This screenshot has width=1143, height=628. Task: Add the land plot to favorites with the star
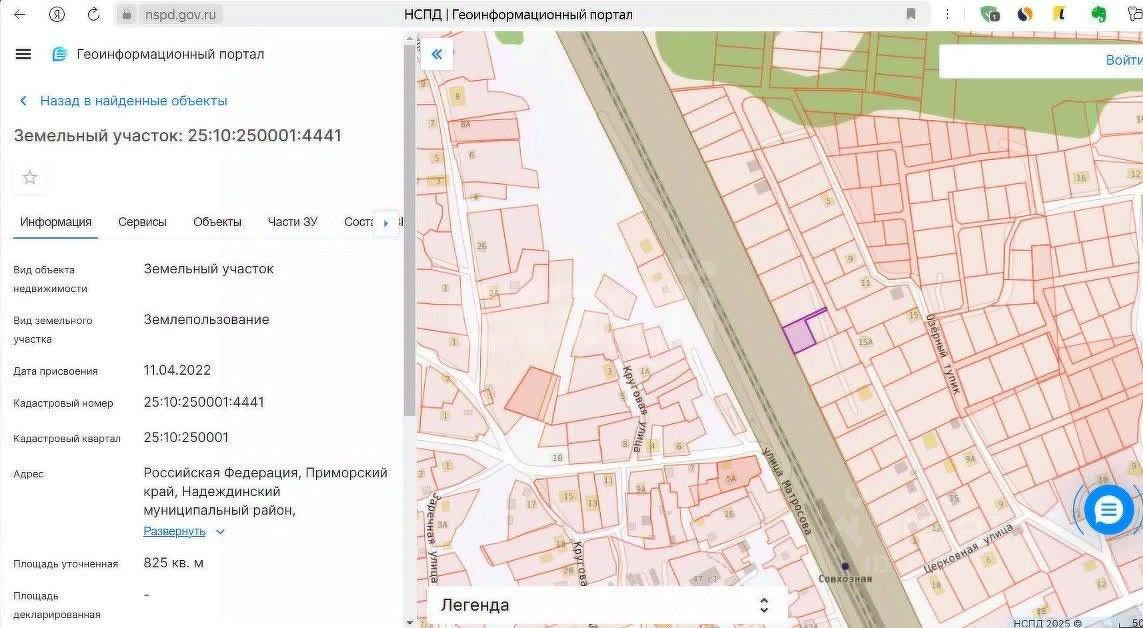30,177
